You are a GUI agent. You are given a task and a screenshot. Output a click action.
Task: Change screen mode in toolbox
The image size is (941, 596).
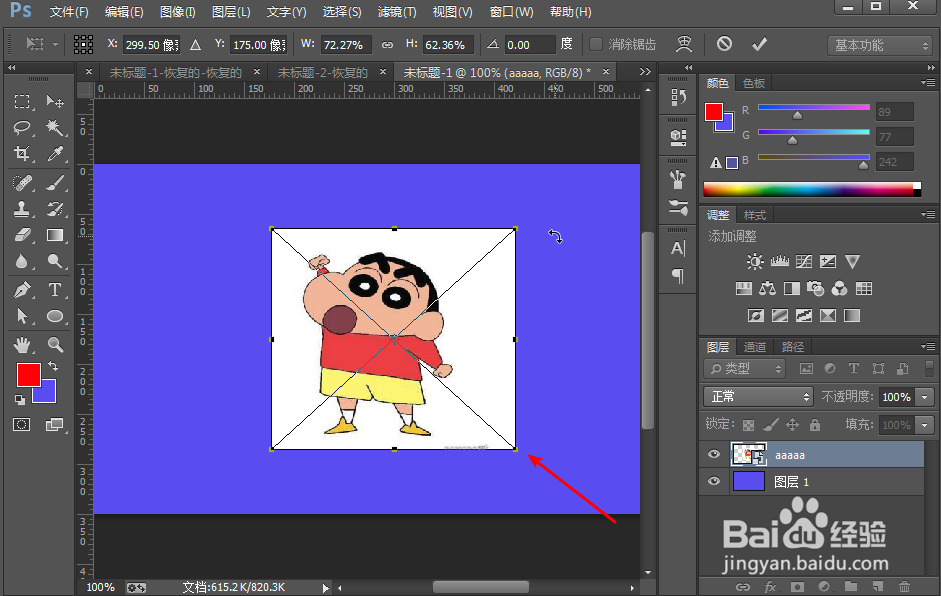pyautogui.click(x=55, y=425)
